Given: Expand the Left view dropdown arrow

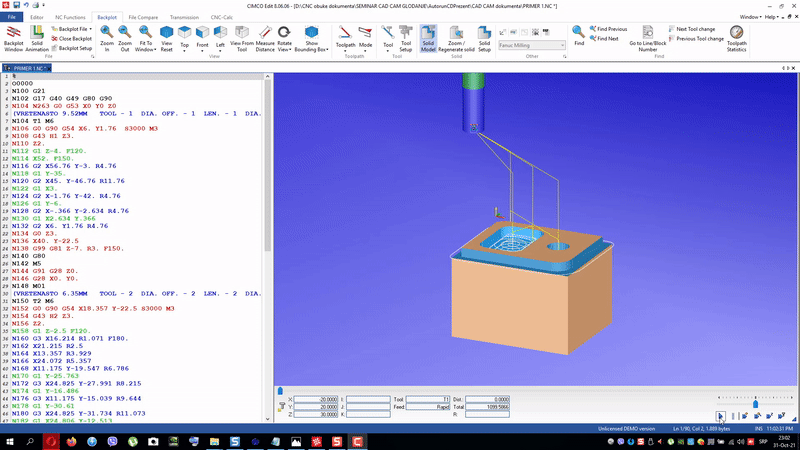Looking at the screenshot, I should pyautogui.click(x=220, y=51).
